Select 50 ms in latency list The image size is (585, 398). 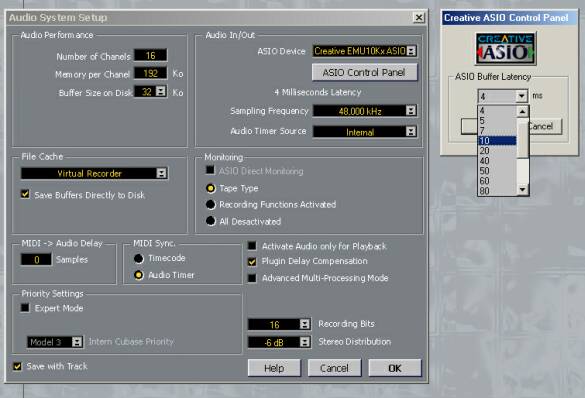[497, 171]
